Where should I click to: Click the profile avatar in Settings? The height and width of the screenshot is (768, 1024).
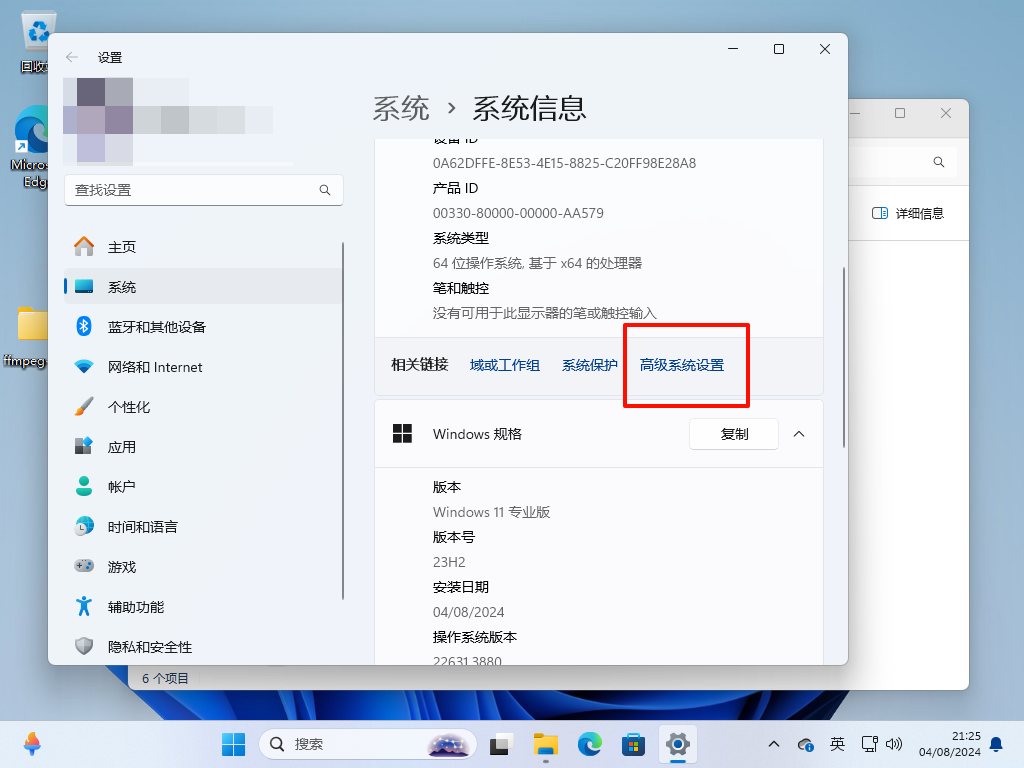(98, 120)
